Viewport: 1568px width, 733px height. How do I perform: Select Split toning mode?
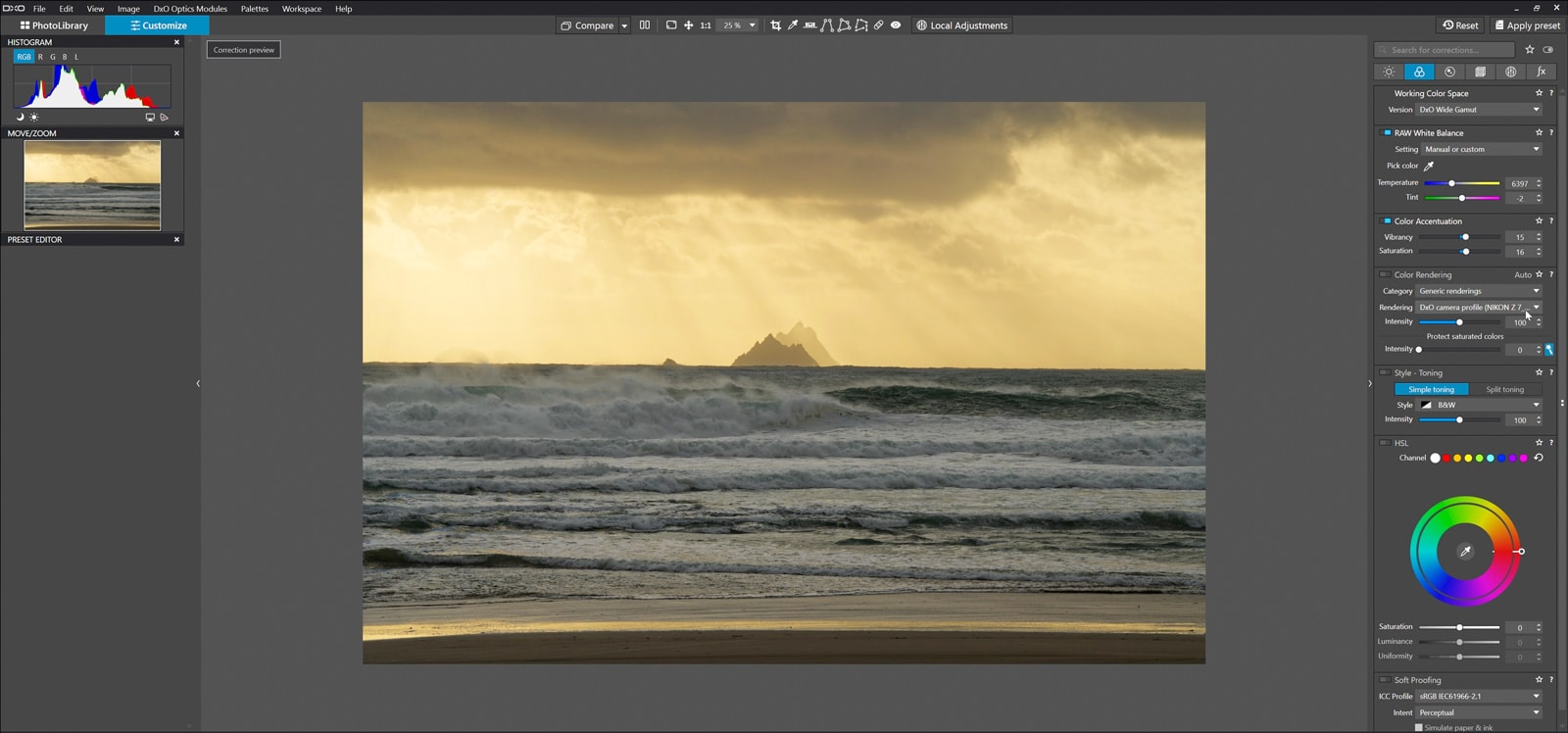click(1505, 389)
